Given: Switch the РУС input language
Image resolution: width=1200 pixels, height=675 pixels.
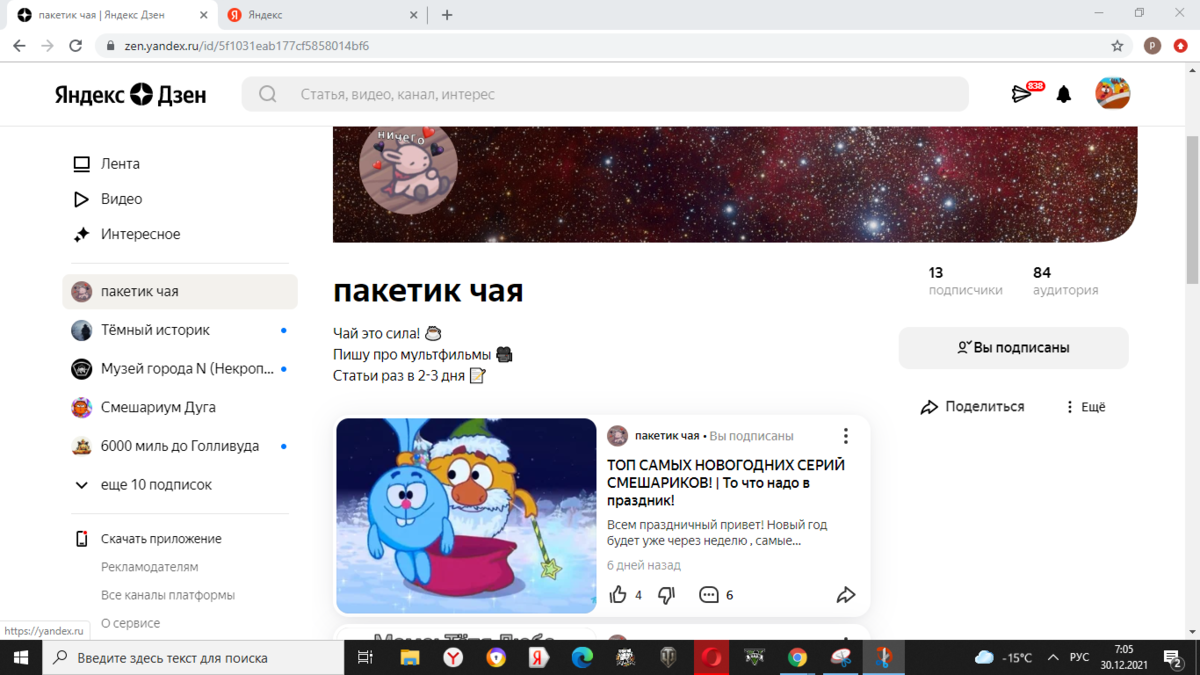Looking at the screenshot, I should pos(1080,657).
